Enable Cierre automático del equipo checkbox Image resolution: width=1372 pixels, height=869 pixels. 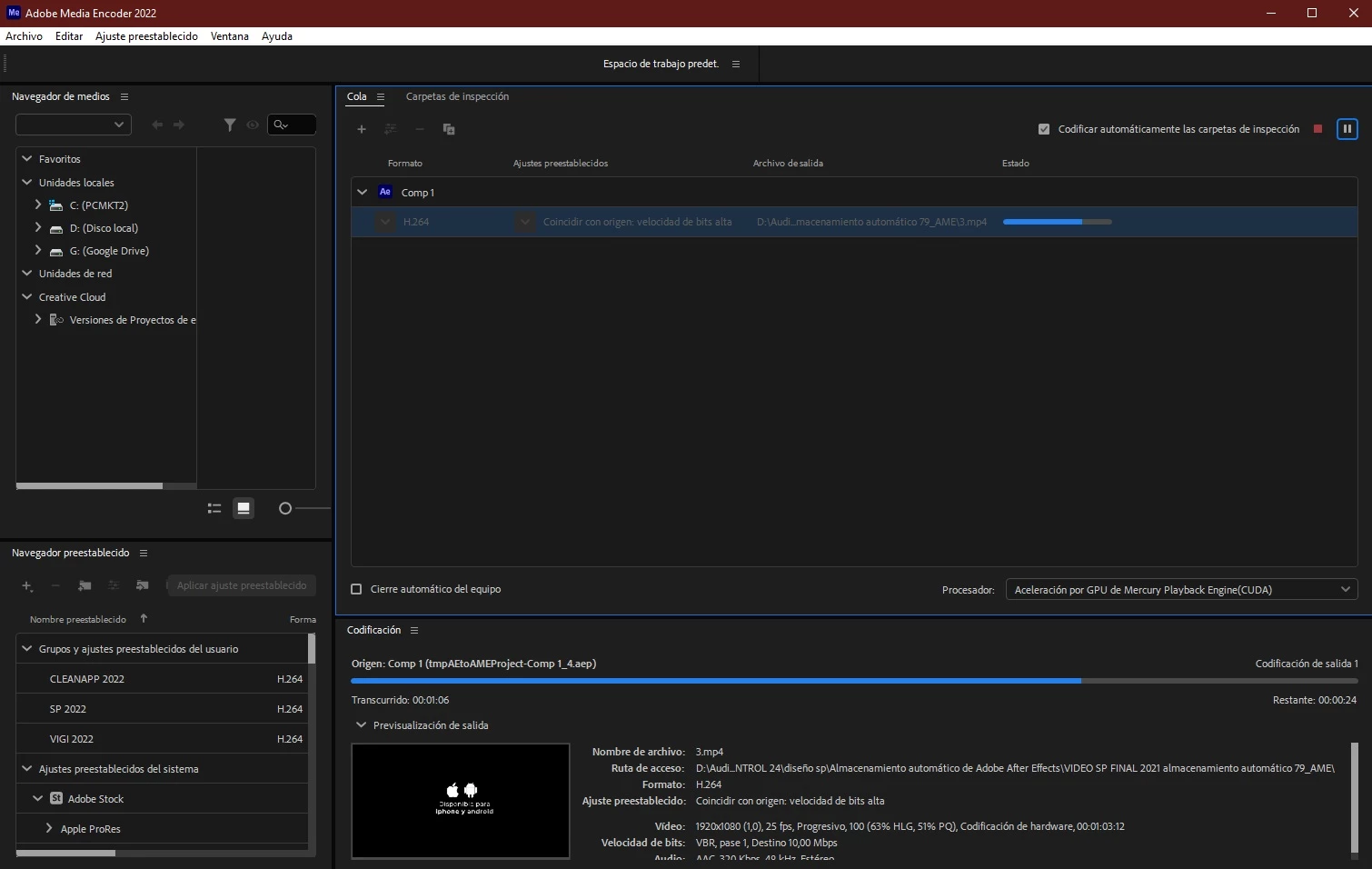point(356,589)
